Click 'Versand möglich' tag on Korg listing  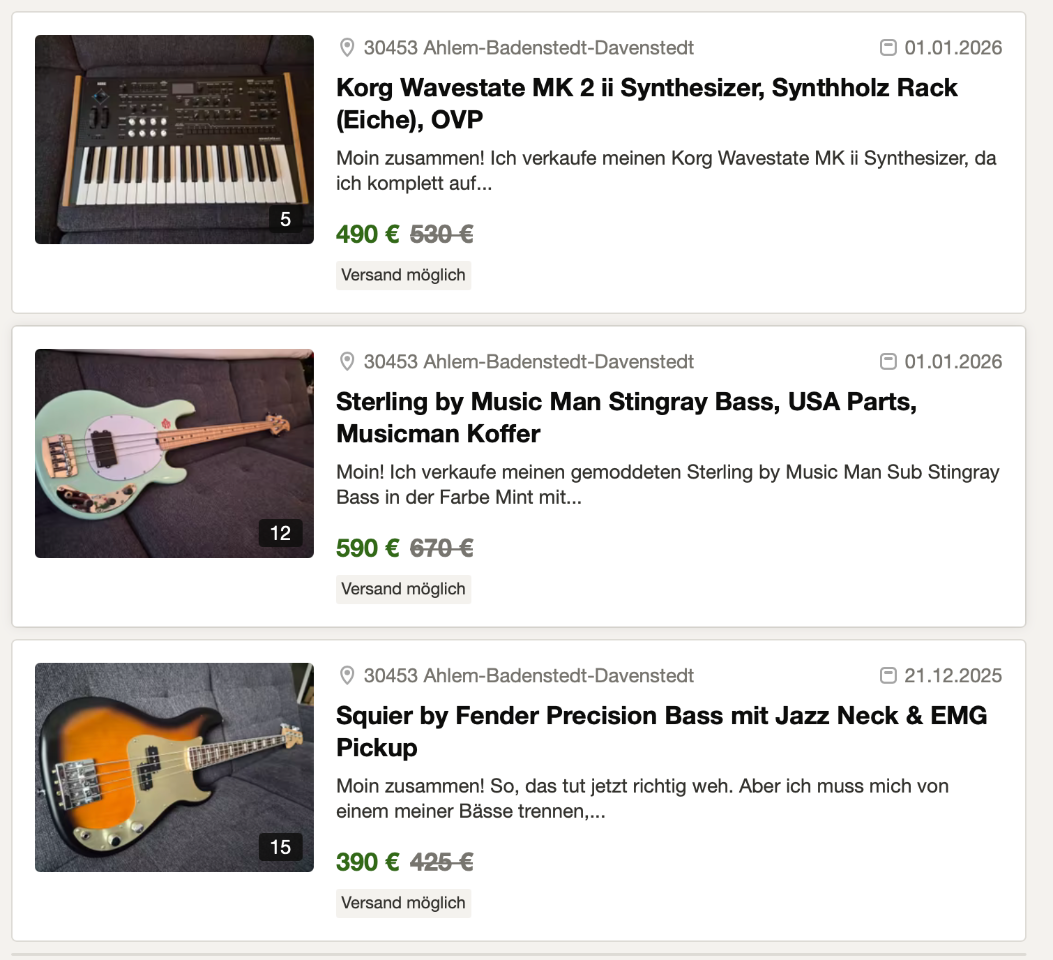403,275
